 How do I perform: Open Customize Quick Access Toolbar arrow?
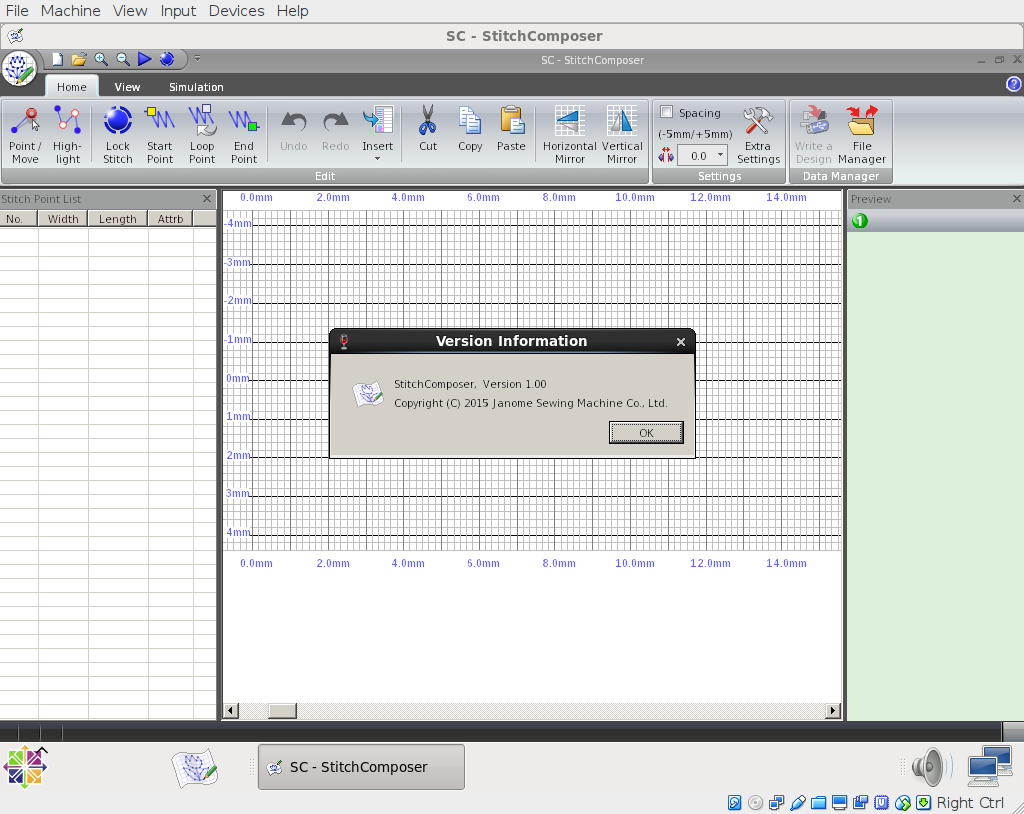[197, 59]
